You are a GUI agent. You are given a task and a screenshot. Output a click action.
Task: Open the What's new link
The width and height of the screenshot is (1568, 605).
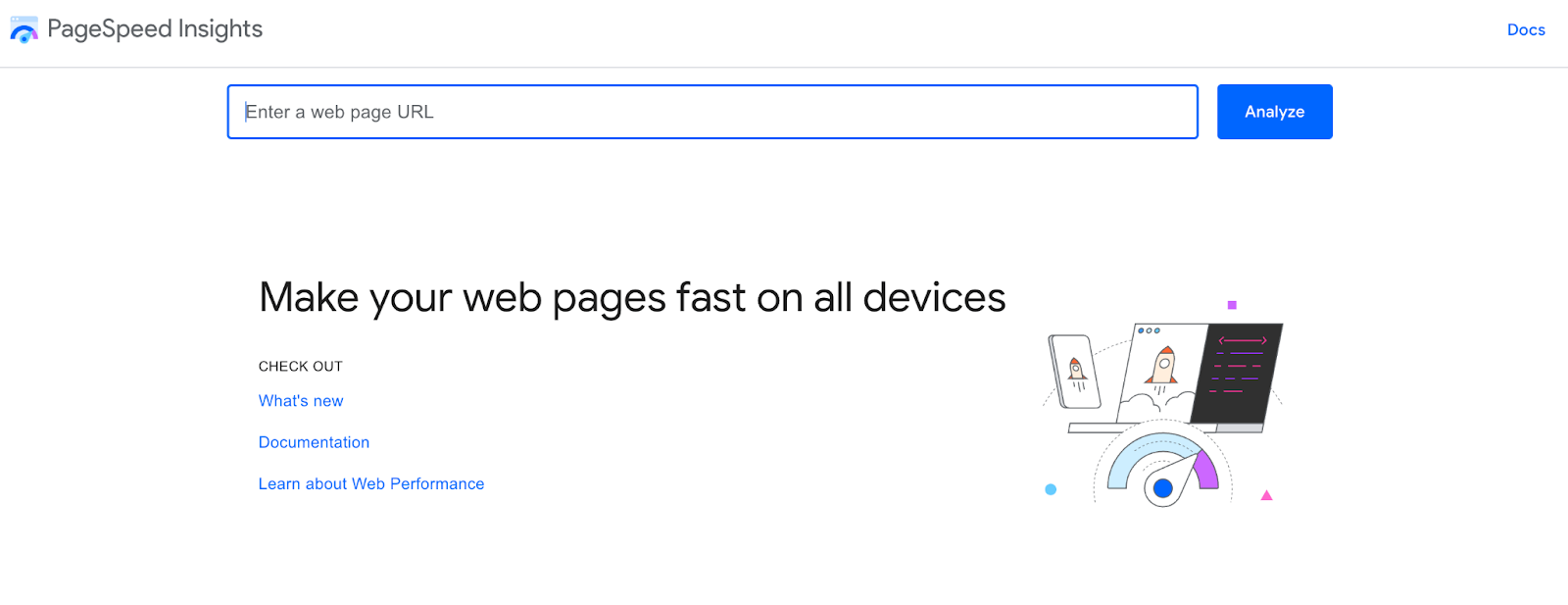pyautogui.click(x=300, y=400)
